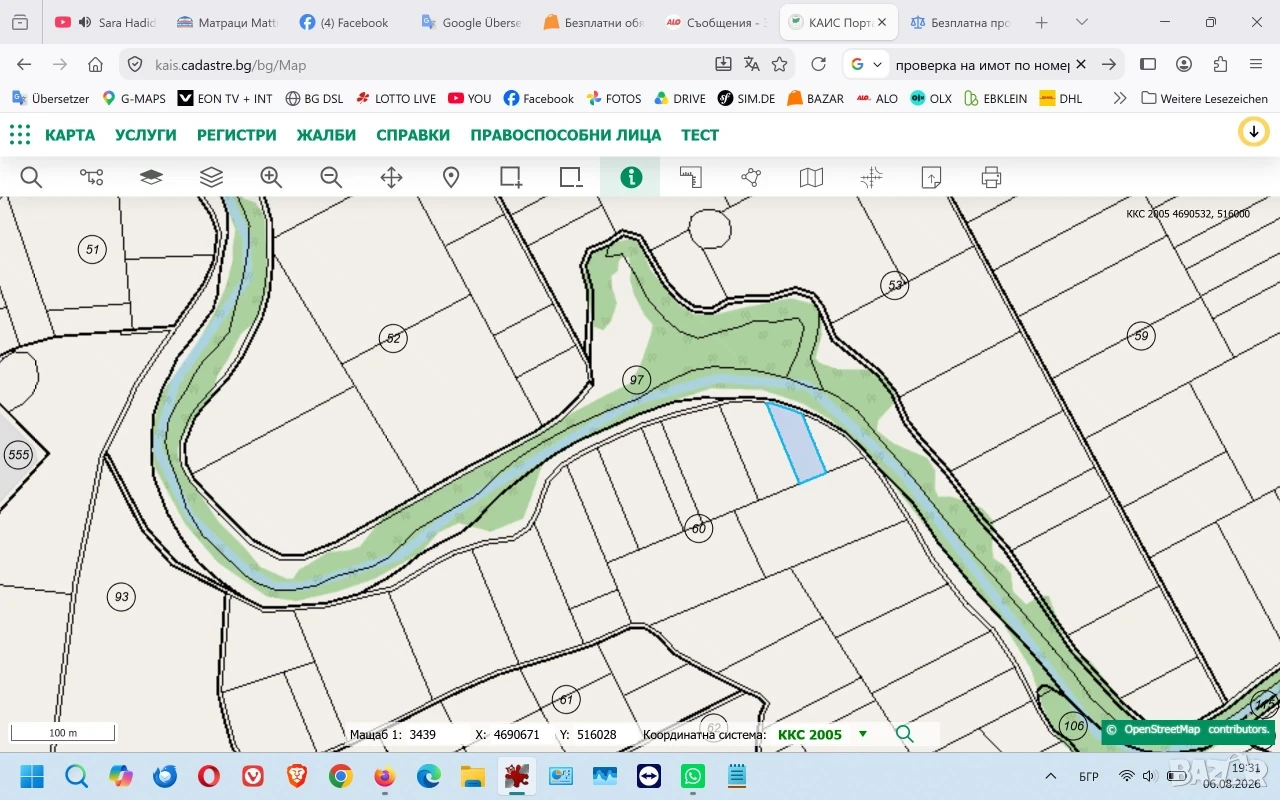Viewport: 1280px width, 800px height.
Task: Open the УСЛУГИ menu
Action: pyautogui.click(x=146, y=135)
